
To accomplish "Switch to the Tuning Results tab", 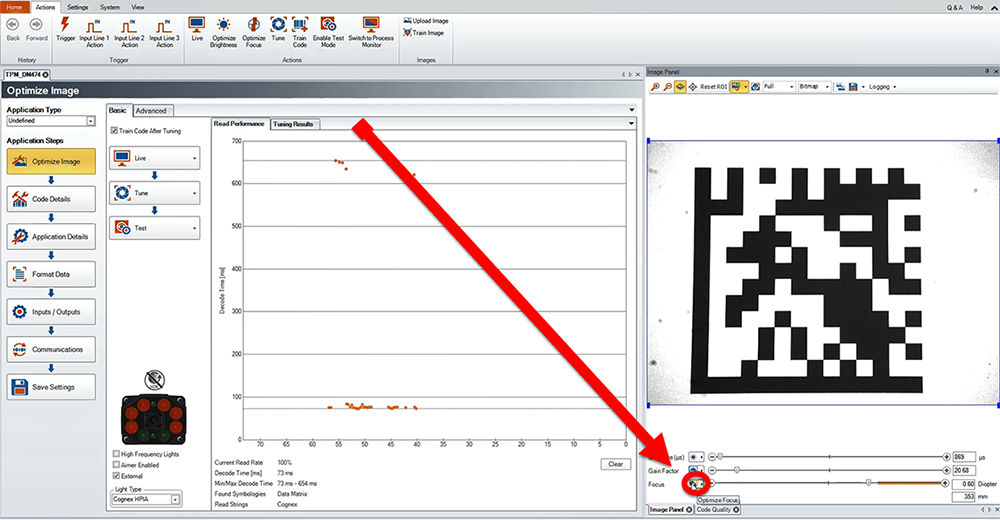I will click(293, 124).
